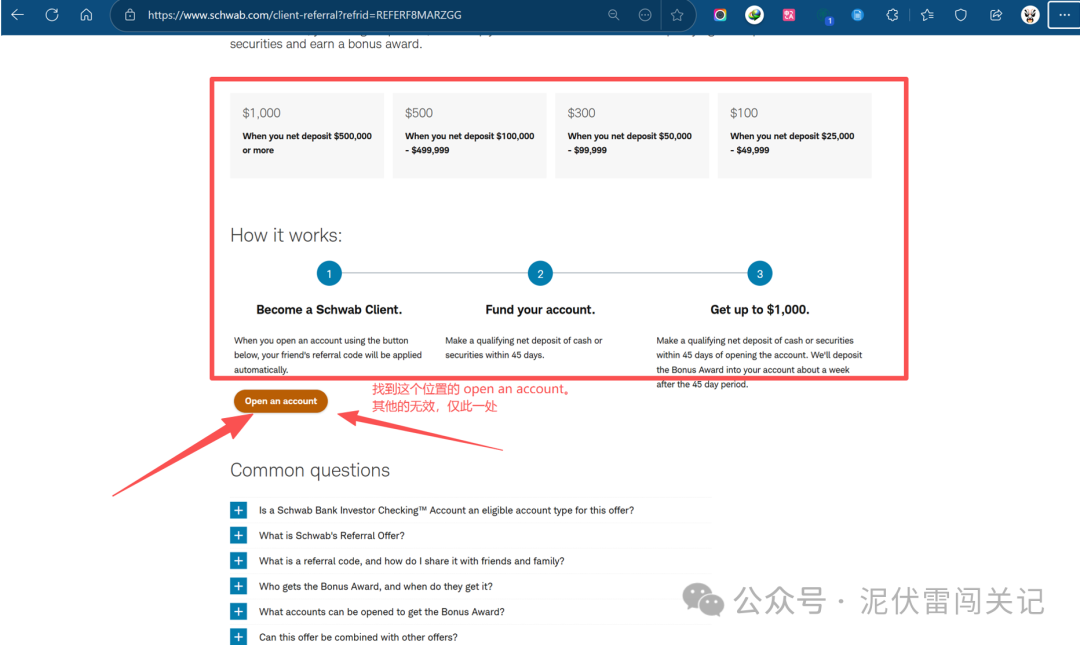Reload the Schwab referral page
Image resolution: width=1080 pixels, height=645 pixels.
(x=52, y=14)
